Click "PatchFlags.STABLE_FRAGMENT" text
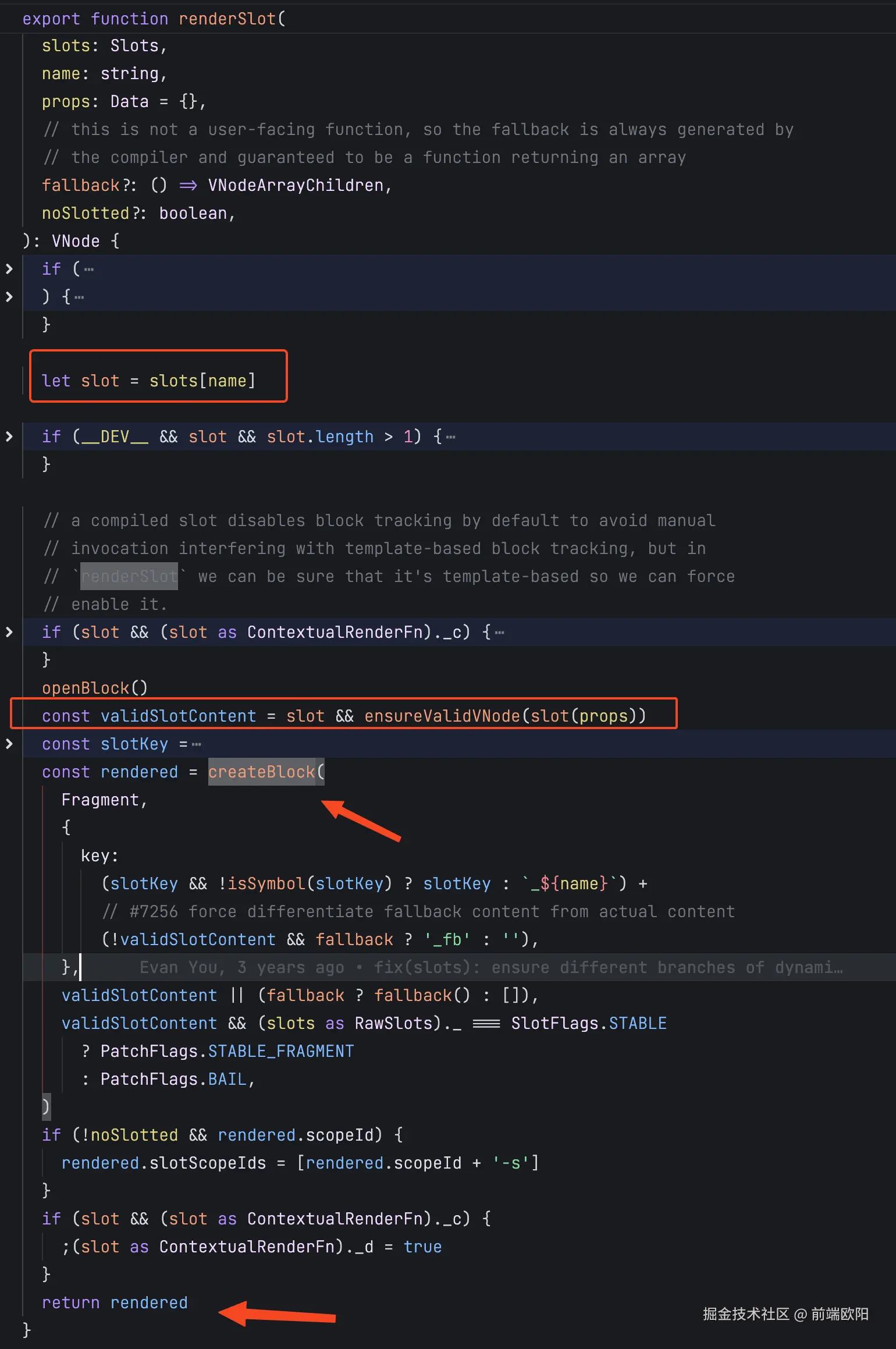The height and width of the screenshot is (1349, 896). point(227,1051)
